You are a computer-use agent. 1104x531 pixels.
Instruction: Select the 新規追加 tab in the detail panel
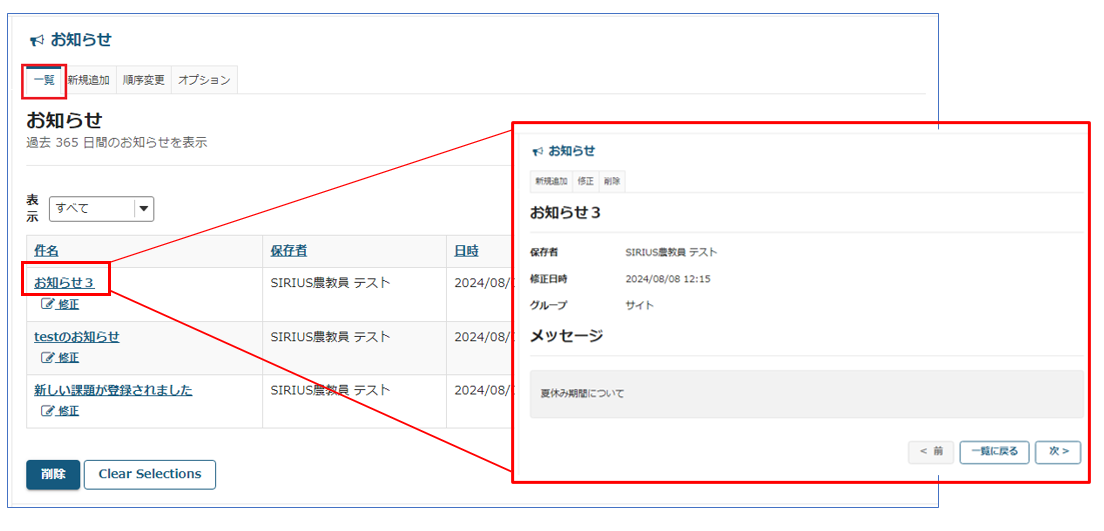pos(551,181)
